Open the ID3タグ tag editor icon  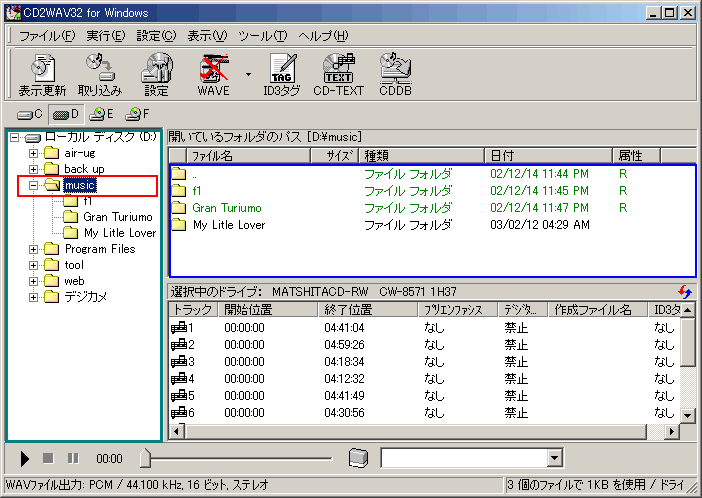coord(281,74)
